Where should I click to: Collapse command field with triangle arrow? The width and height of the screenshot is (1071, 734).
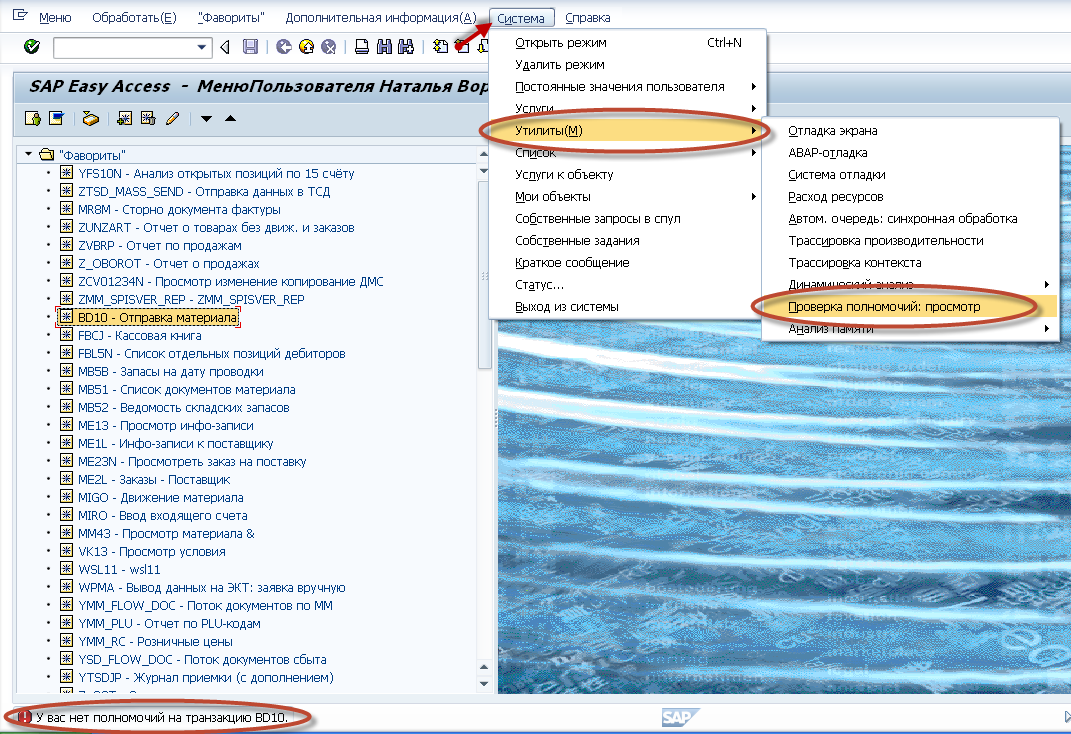(225, 47)
